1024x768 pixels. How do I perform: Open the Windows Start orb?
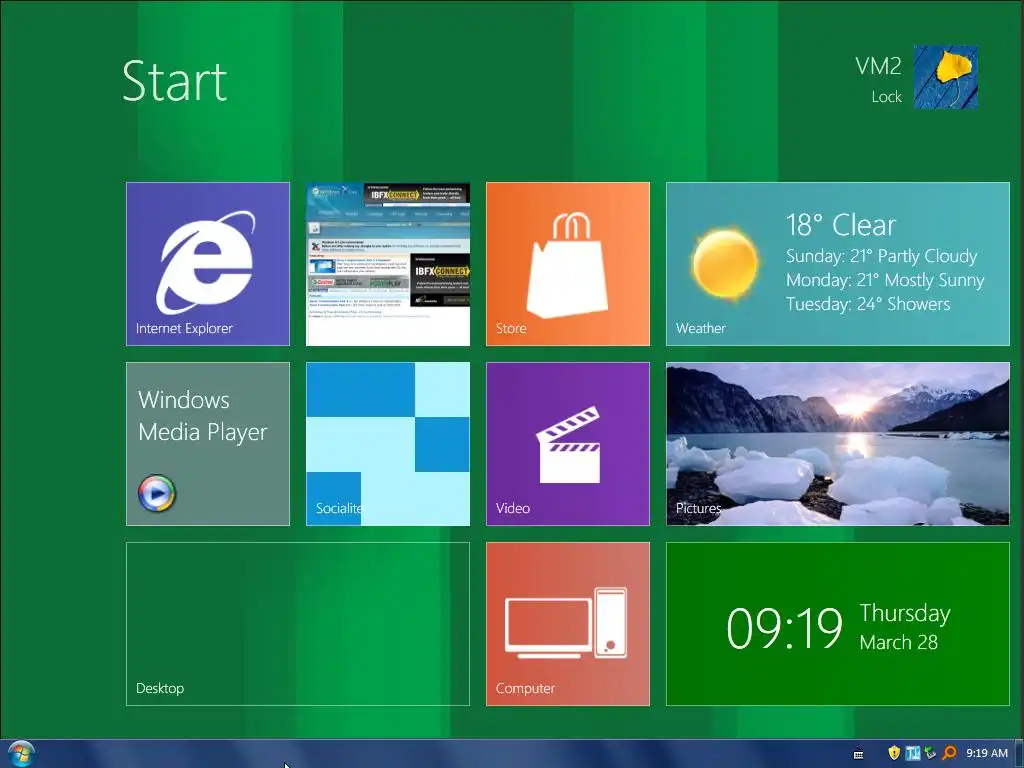(x=20, y=754)
